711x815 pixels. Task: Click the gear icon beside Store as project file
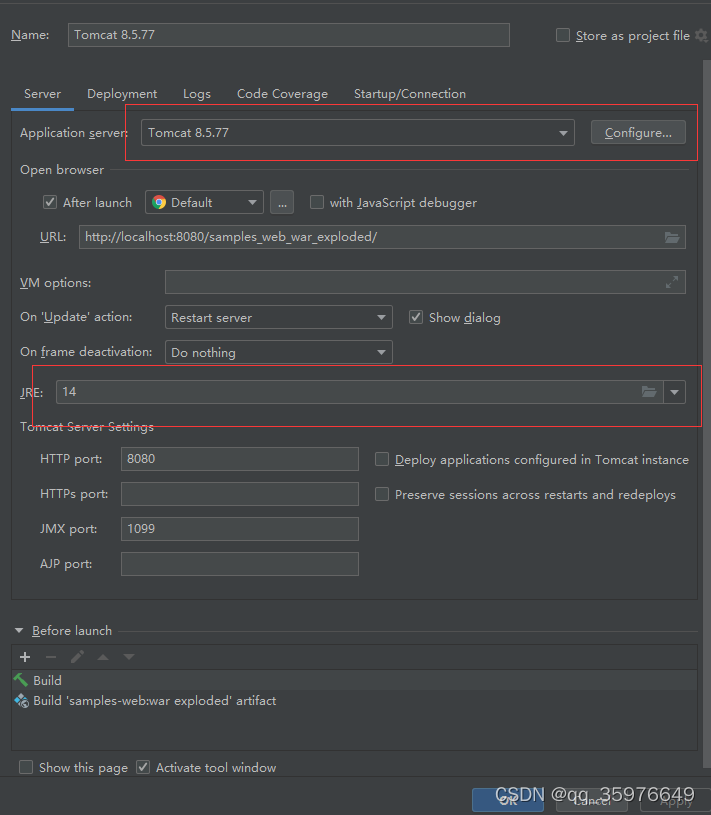click(702, 35)
